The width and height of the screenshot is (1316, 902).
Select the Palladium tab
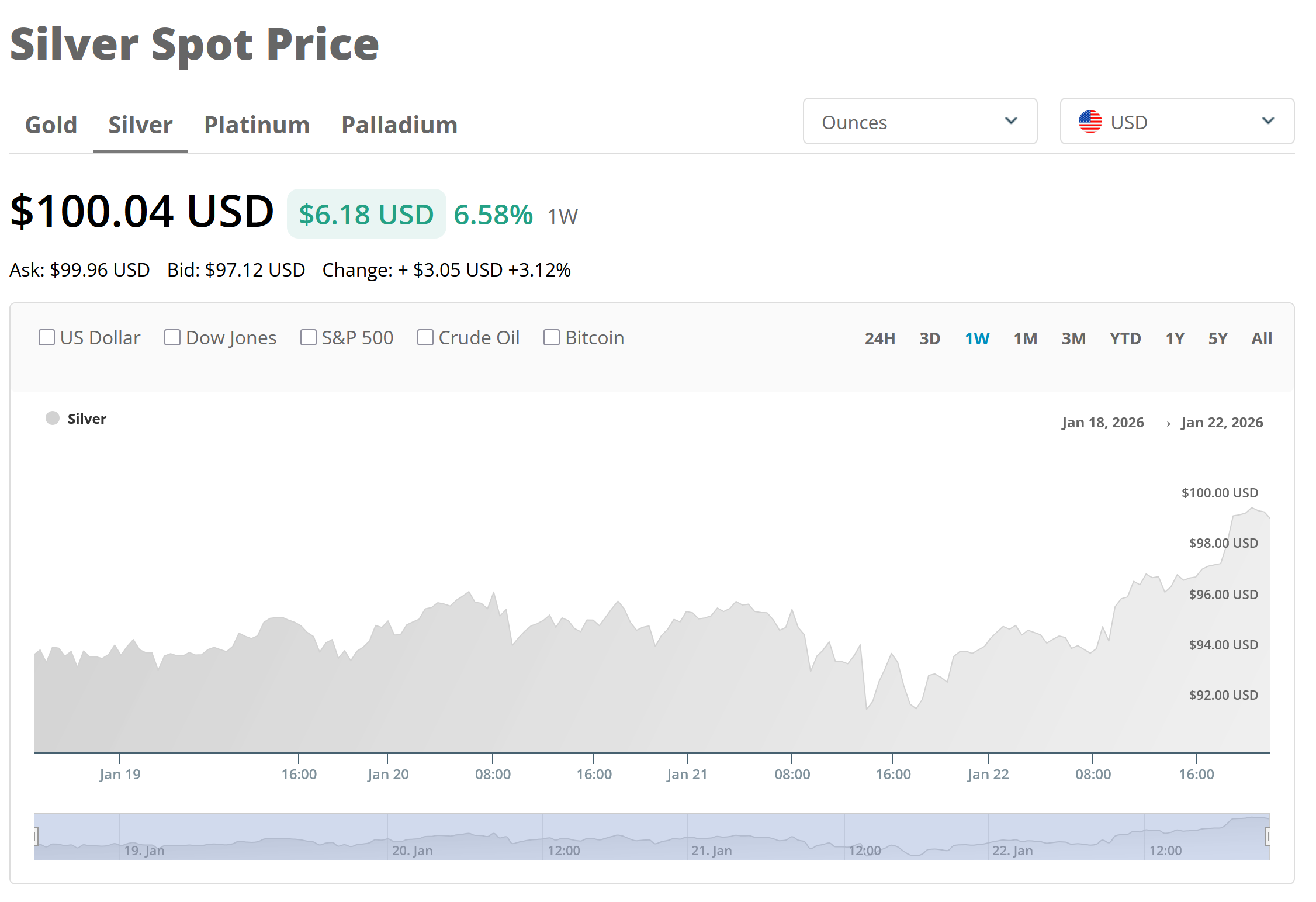click(x=399, y=125)
